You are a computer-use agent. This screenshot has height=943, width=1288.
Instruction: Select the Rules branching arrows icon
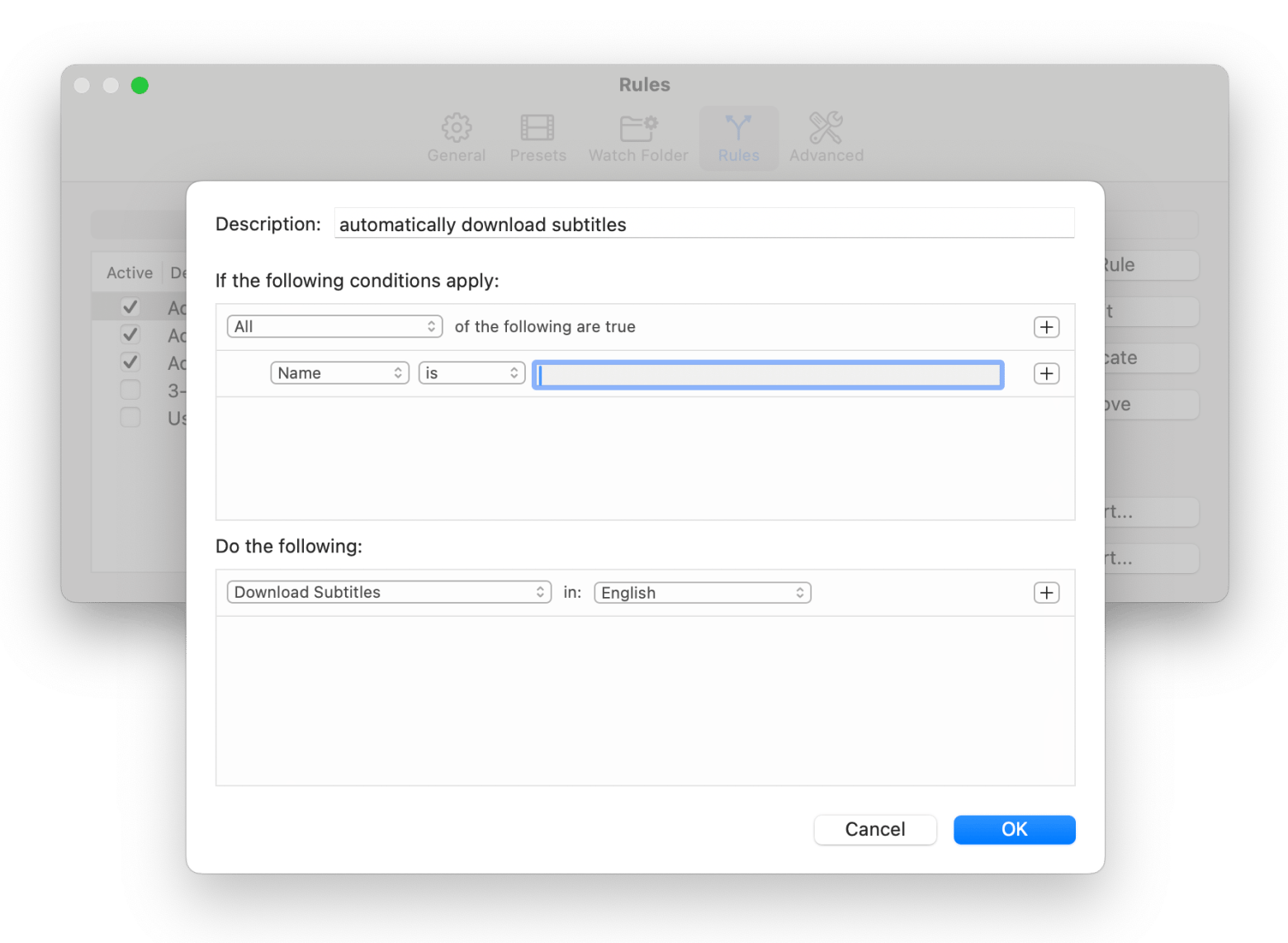[738, 129]
